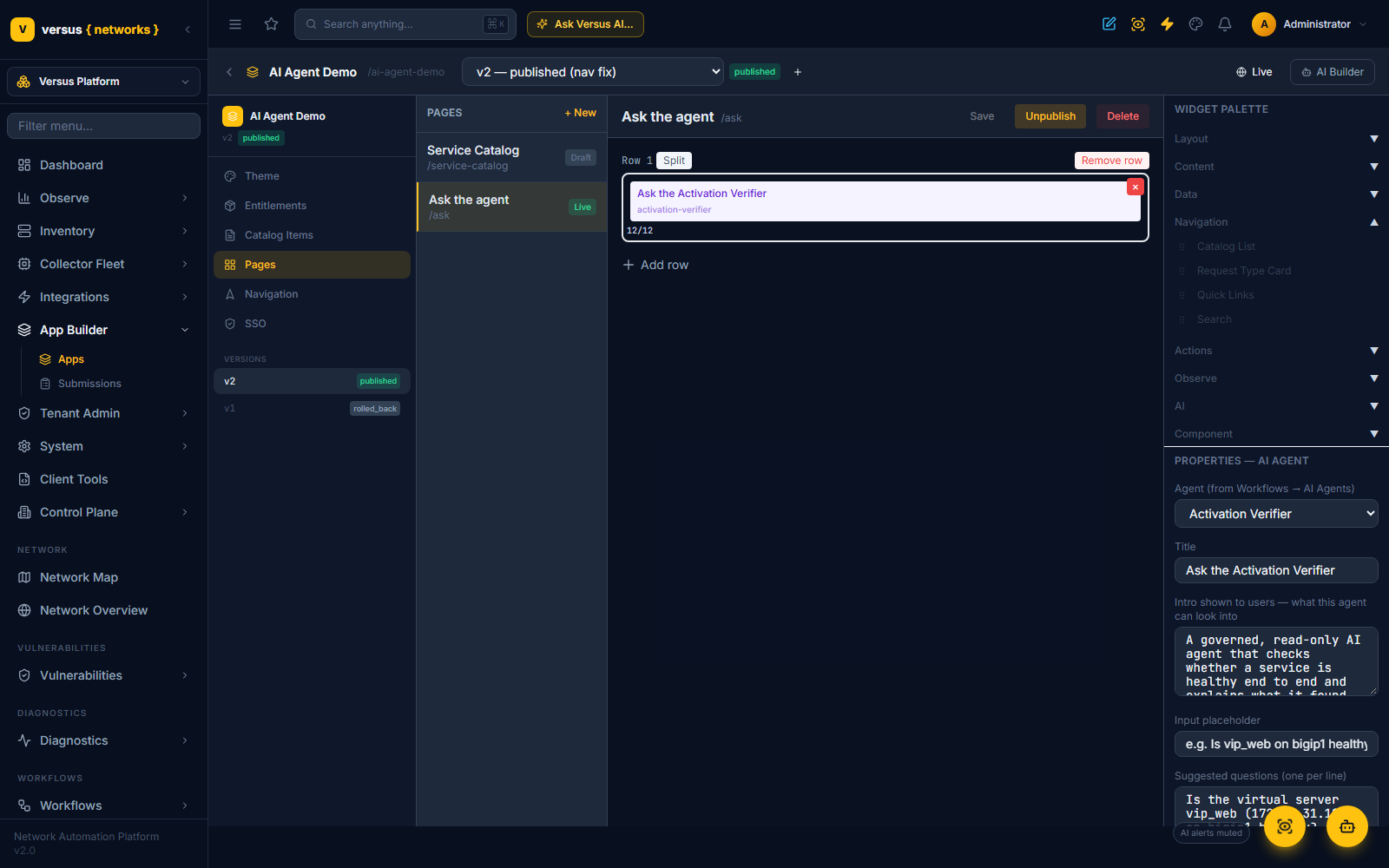Click Remove row button
1389x868 pixels.
tap(1112, 161)
